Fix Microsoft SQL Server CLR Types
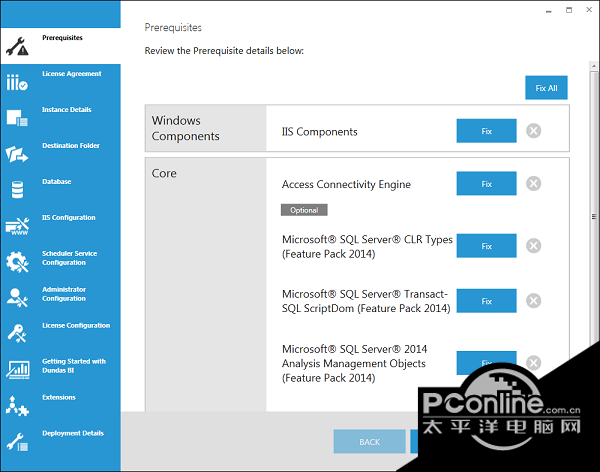Screen dimensions: 600x472 tap(486, 245)
